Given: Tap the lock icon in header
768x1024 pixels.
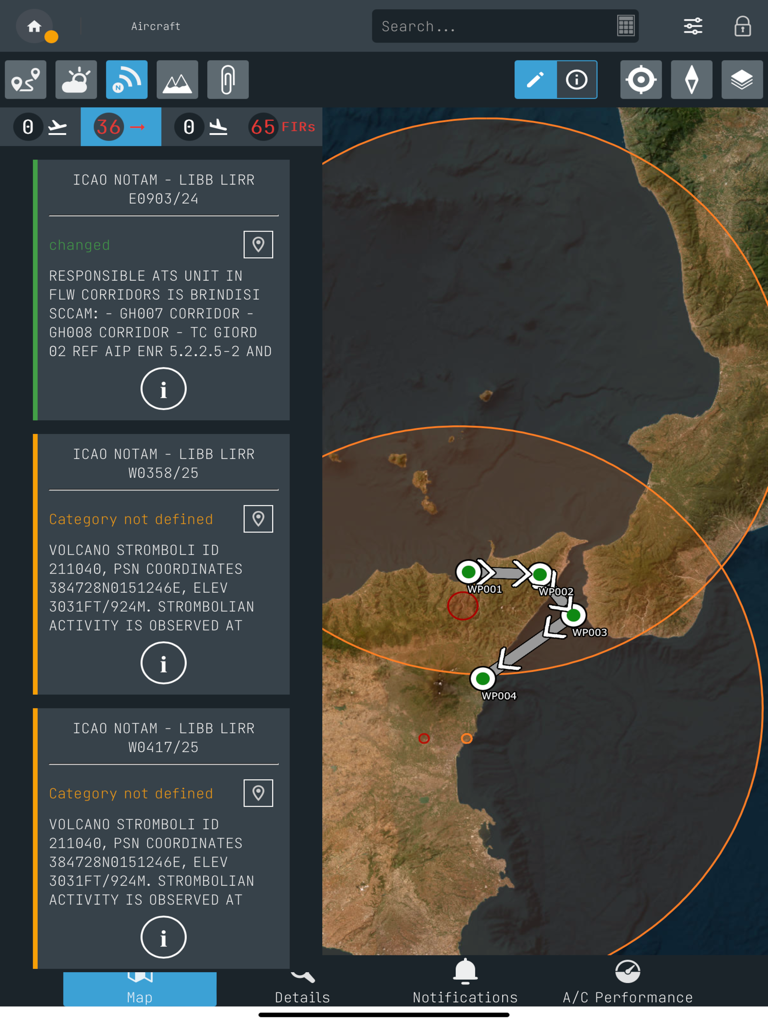Looking at the screenshot, I should (x=743, y=26).
